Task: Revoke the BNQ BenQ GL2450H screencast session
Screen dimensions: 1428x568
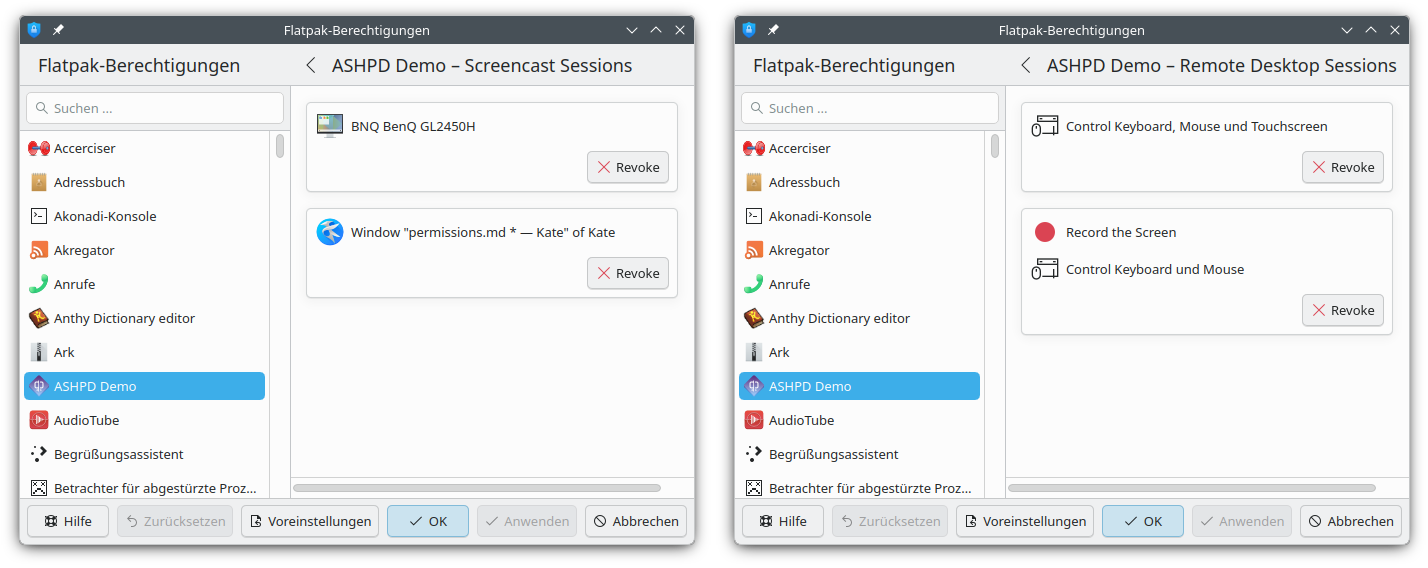Action: (628, 167)
